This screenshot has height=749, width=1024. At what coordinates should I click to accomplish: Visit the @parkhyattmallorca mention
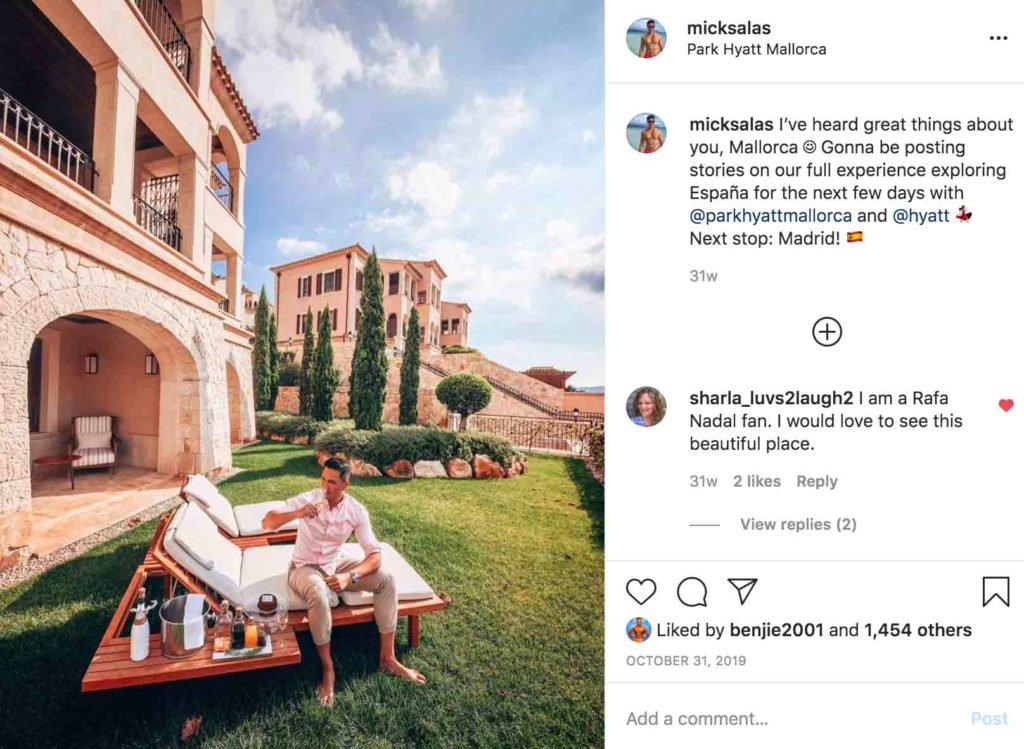click(771, 215)
